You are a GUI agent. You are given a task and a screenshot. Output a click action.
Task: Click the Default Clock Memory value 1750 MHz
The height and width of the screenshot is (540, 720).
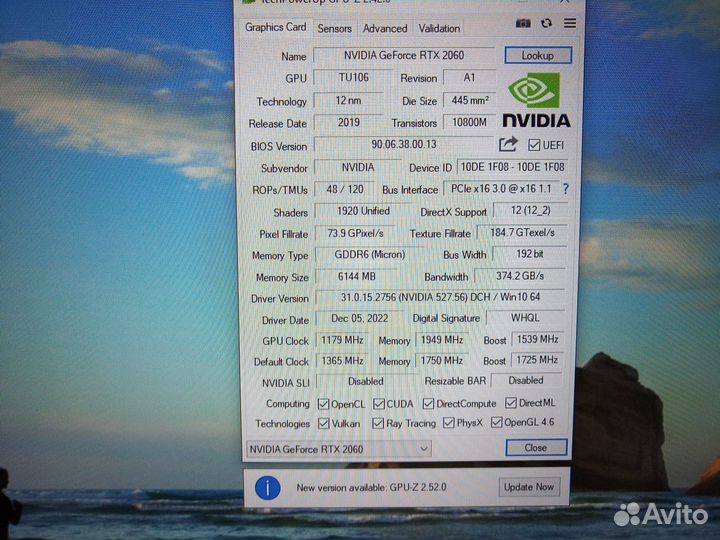442,360
